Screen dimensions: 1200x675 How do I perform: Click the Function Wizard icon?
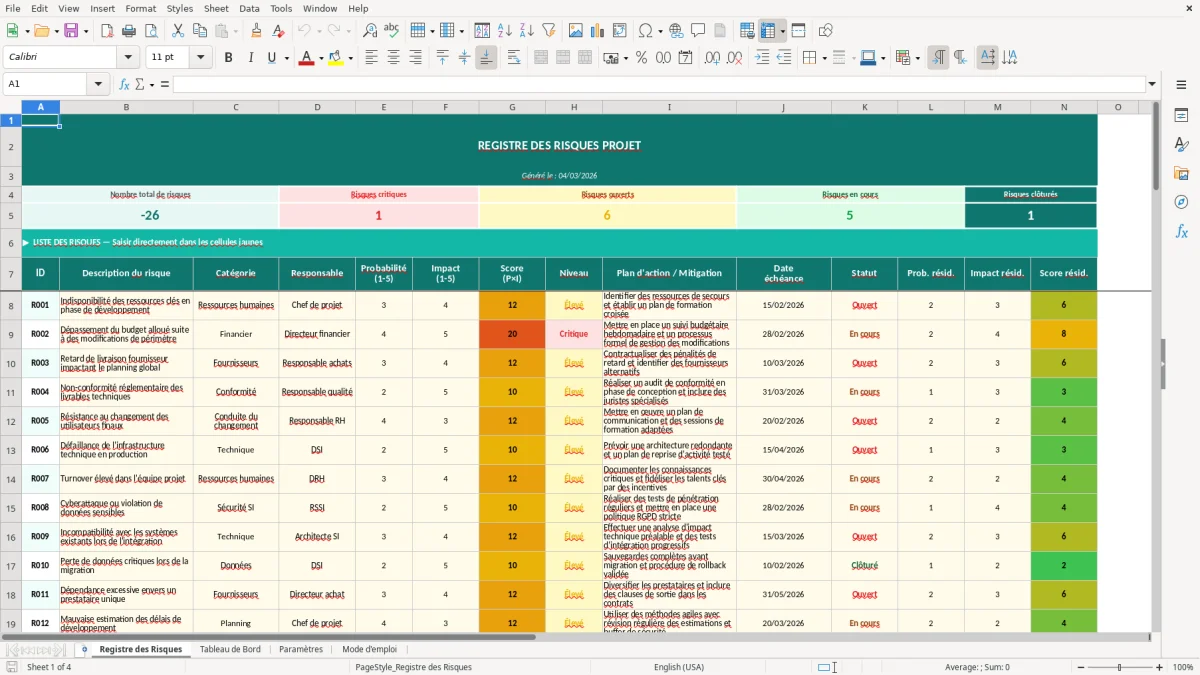[x=124, y=84]
